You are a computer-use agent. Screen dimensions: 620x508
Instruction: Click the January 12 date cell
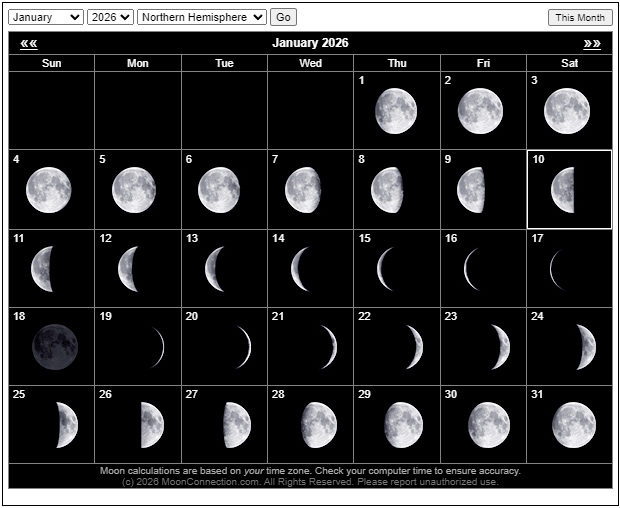[x=138, y=268]
